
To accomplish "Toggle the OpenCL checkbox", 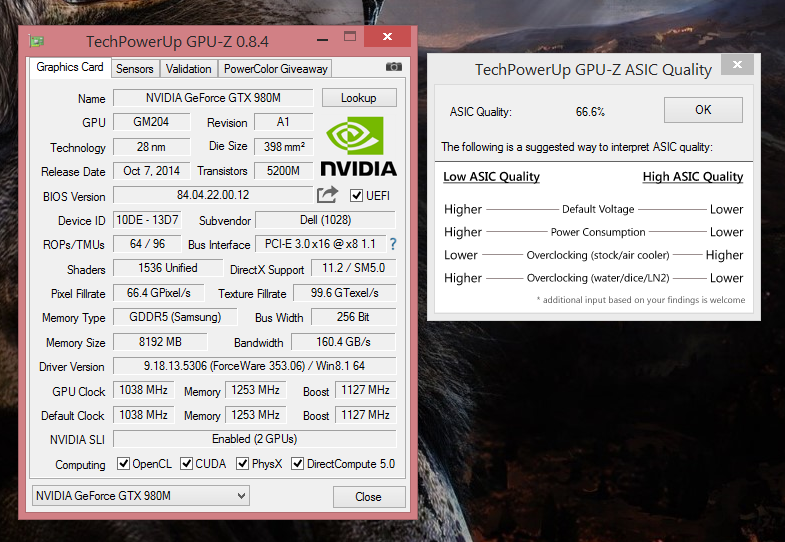I will pos(123,463).
